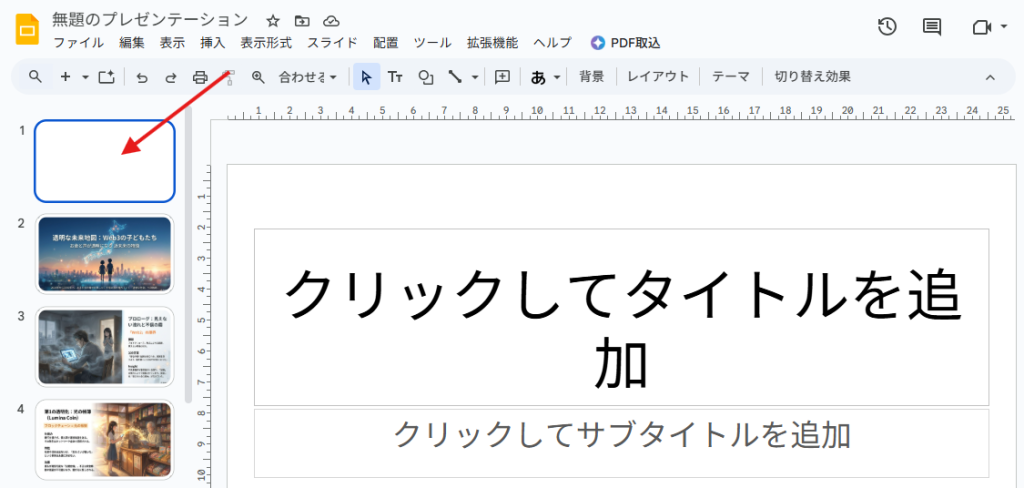Viewport: 1024px width, 488px height.
Task: Open the new slide layout dropdown arrow
Action: pyautogui.click(x=85, y=77)
